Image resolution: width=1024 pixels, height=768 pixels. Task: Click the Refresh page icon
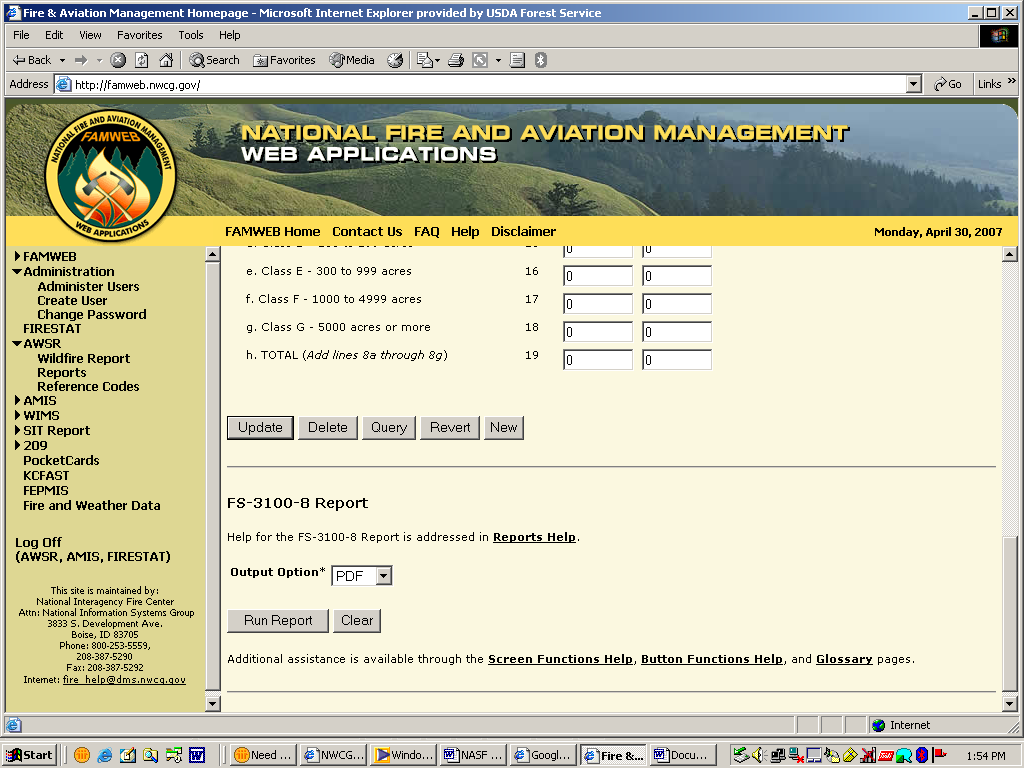point(142,60)
